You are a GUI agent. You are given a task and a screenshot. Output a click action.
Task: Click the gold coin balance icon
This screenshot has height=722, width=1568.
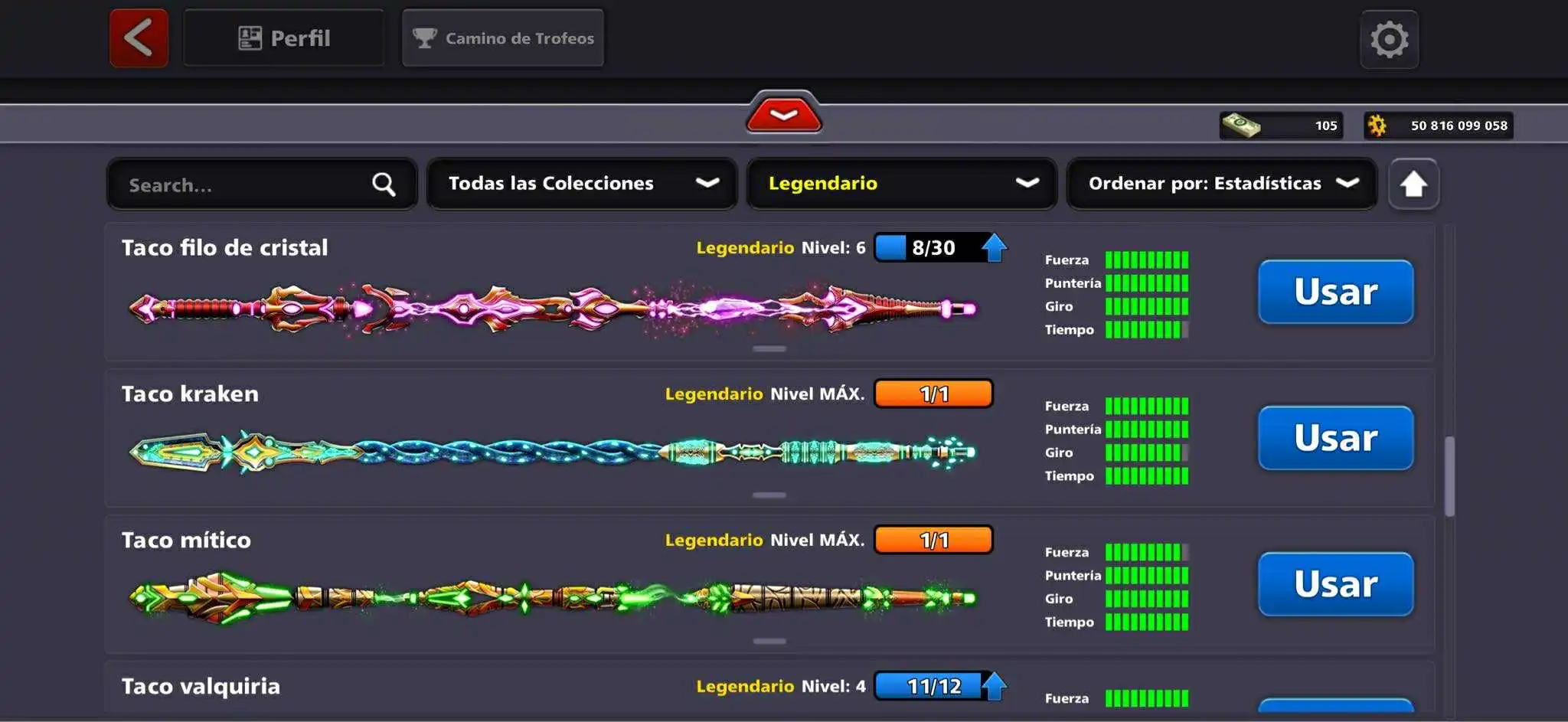1377,126
